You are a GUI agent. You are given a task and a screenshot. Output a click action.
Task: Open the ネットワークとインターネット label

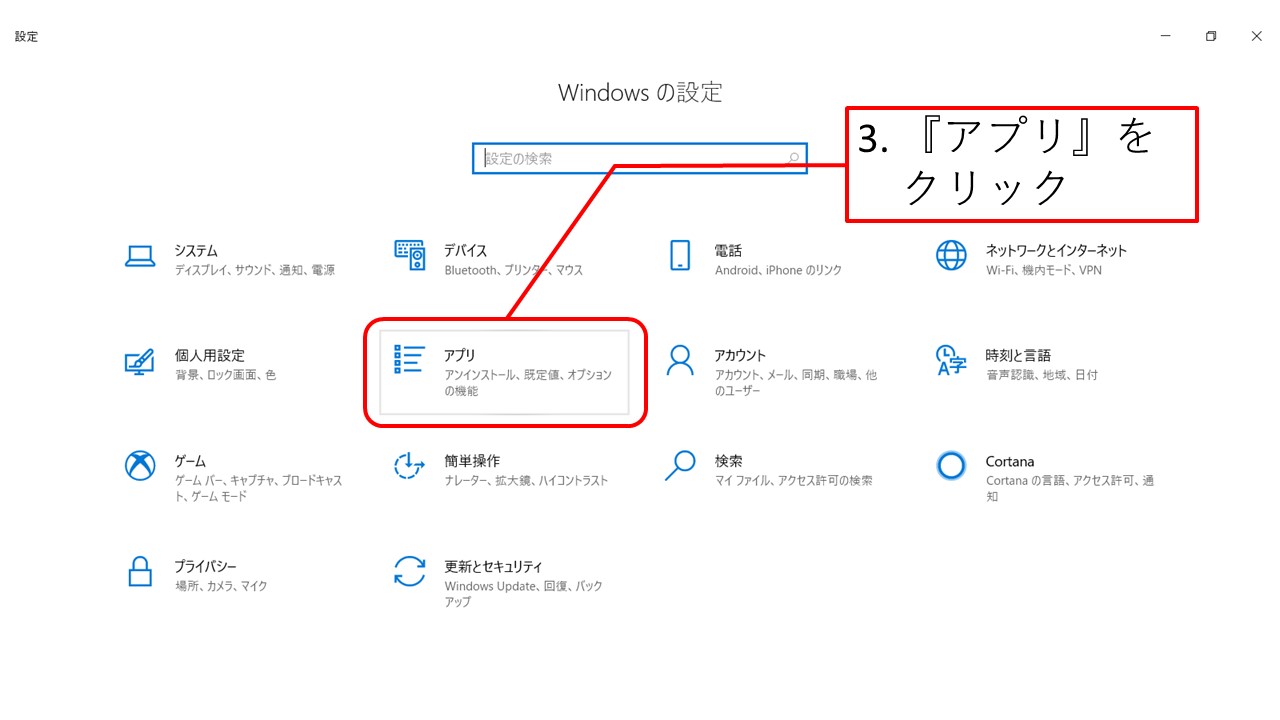pos(1056,251)
